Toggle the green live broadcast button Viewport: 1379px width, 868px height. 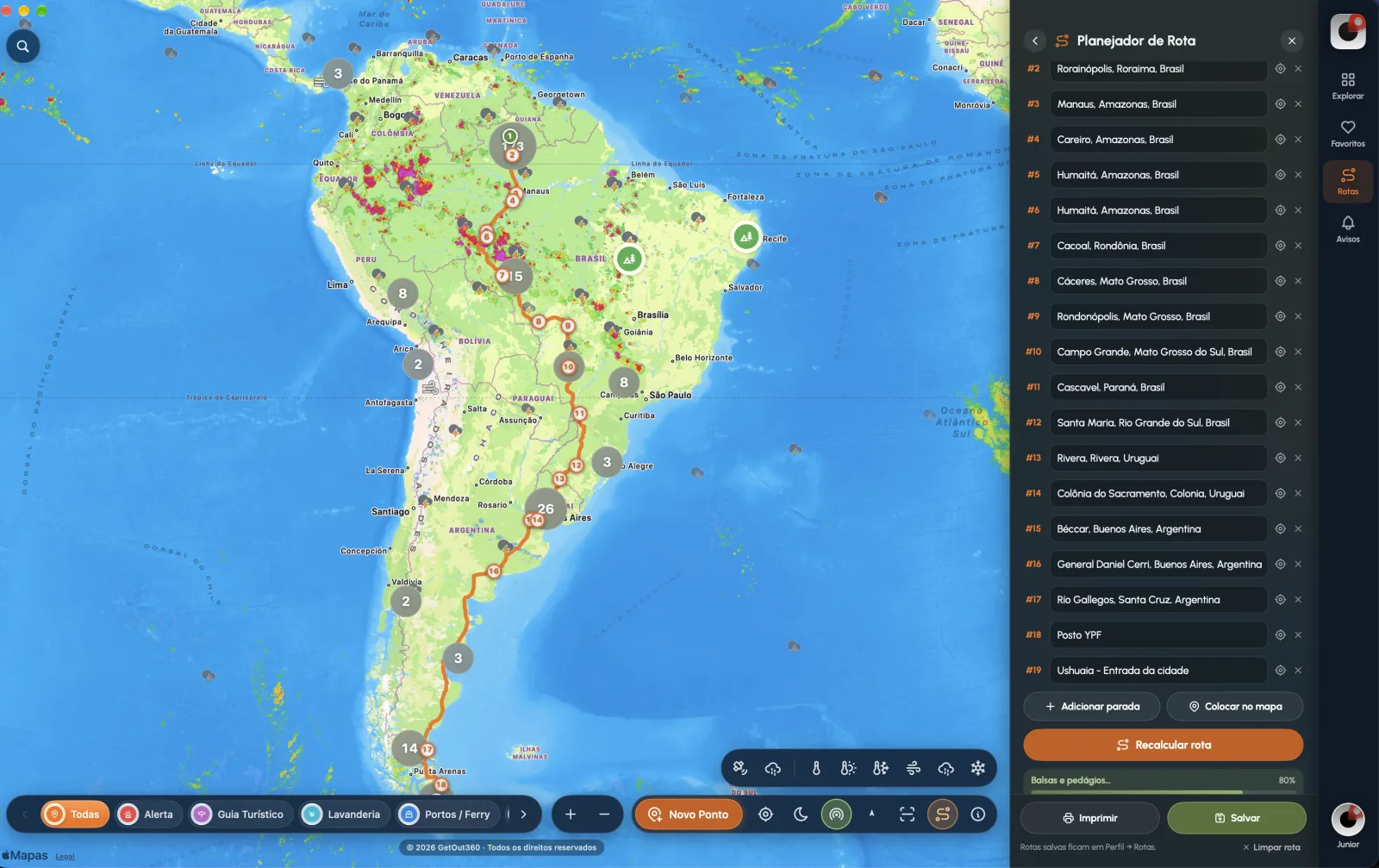[x=836, y=815]
